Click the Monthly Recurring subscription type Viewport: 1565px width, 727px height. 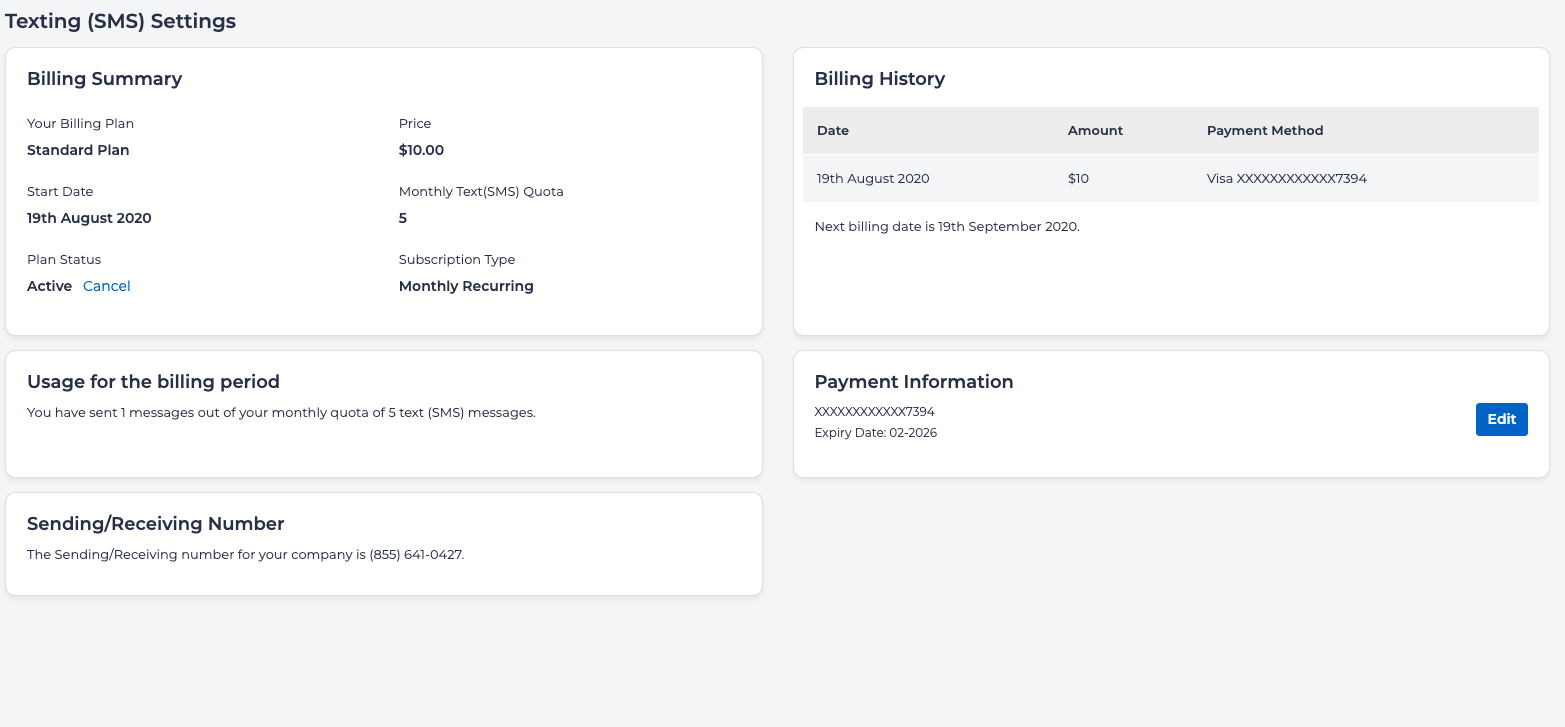pos(466,286)
